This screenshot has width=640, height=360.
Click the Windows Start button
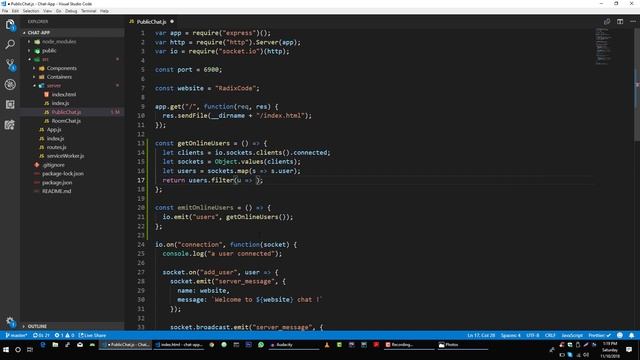tap(6, 350)
